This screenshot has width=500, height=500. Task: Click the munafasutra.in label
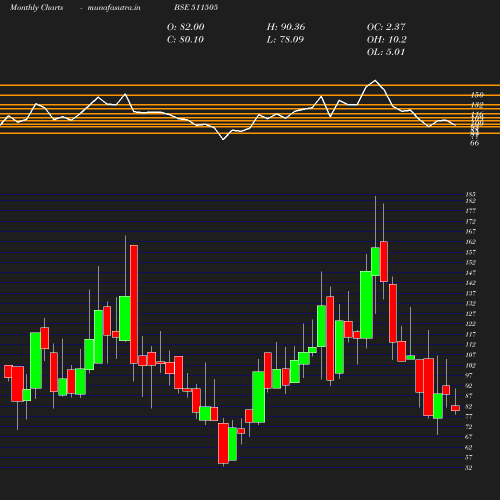coord(114,7)
